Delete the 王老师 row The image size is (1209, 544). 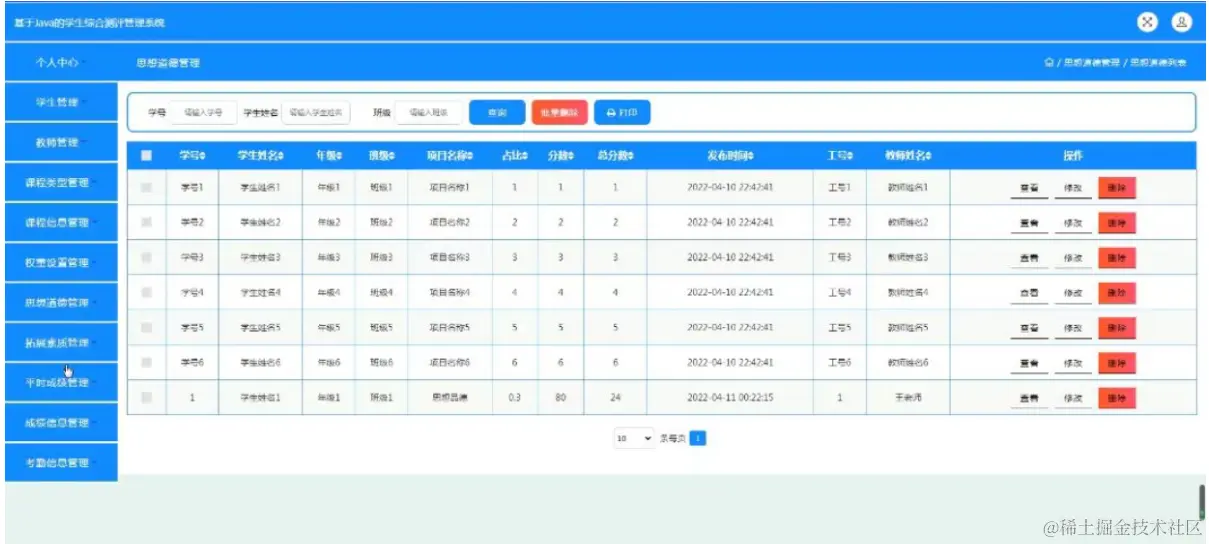coord(1117,398)
